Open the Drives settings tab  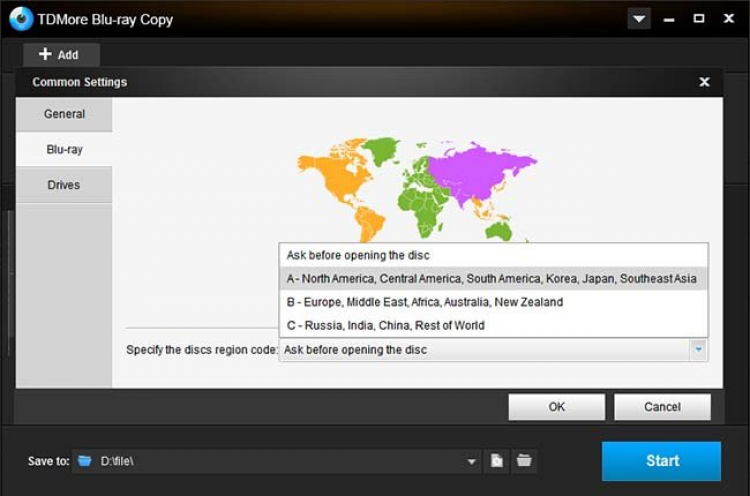(64, 185)
